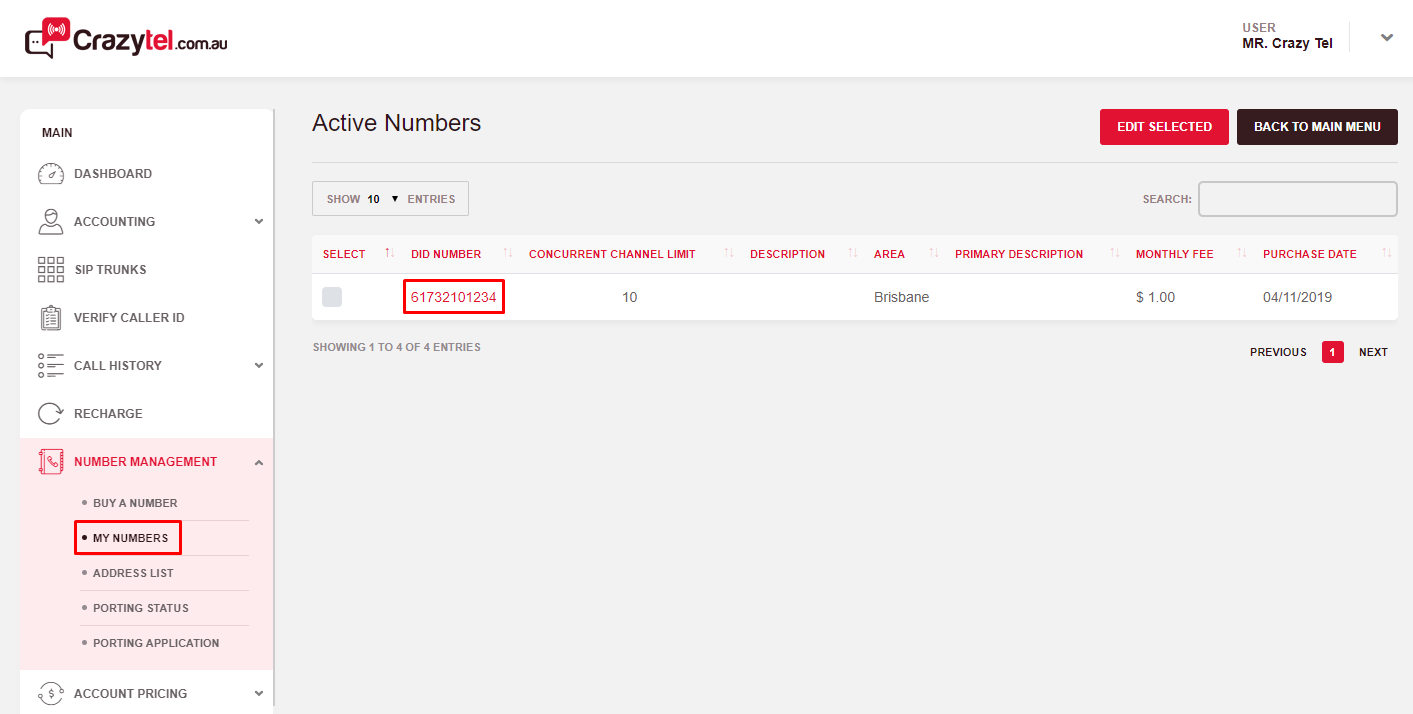Click the Call History list icon

[x=51, y=366]
